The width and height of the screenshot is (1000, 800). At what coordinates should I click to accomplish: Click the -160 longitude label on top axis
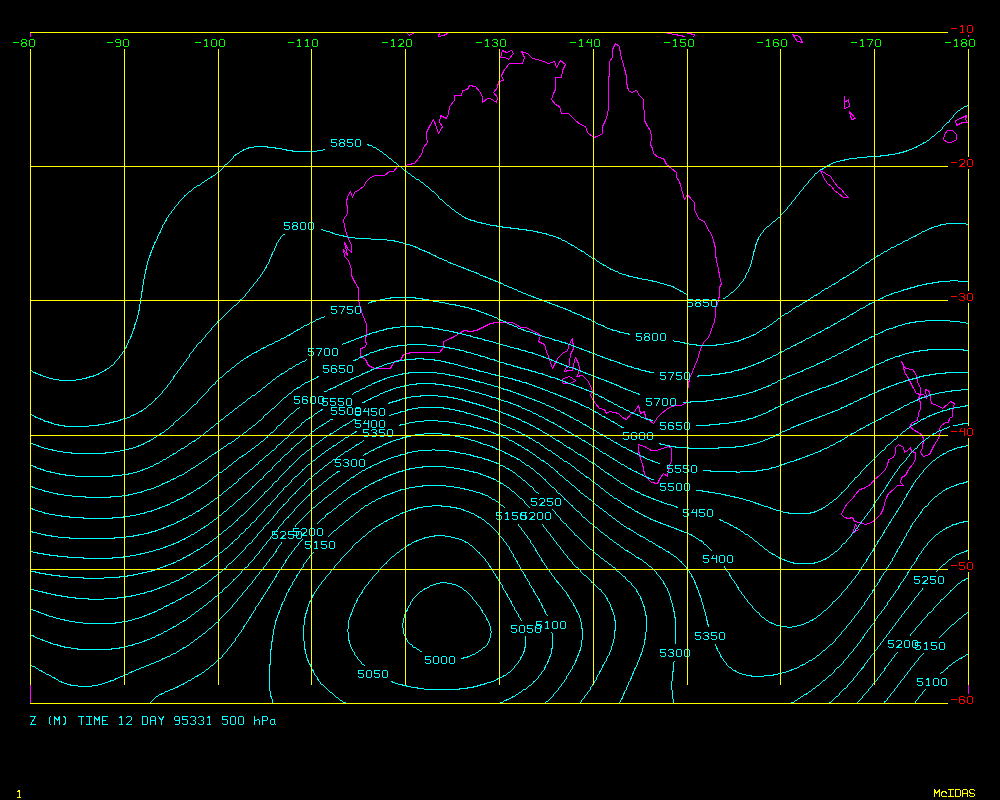[x=773, y=43]
